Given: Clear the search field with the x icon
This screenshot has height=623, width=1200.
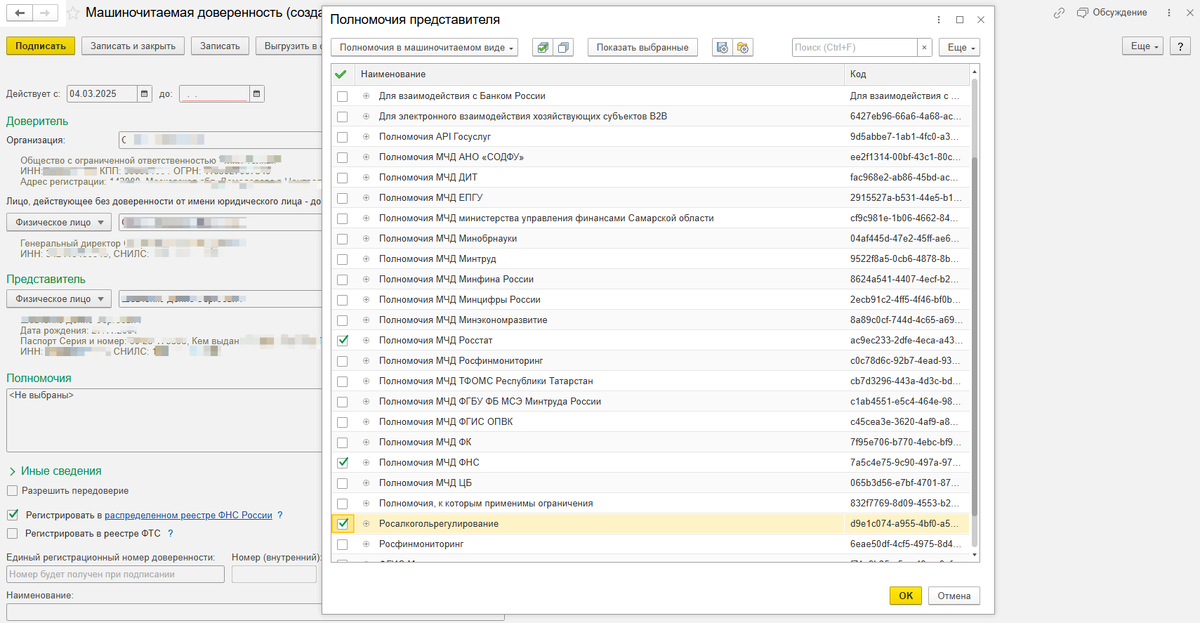Looking at the screenshot, I should pyautogui.click(x=925, y=47).
